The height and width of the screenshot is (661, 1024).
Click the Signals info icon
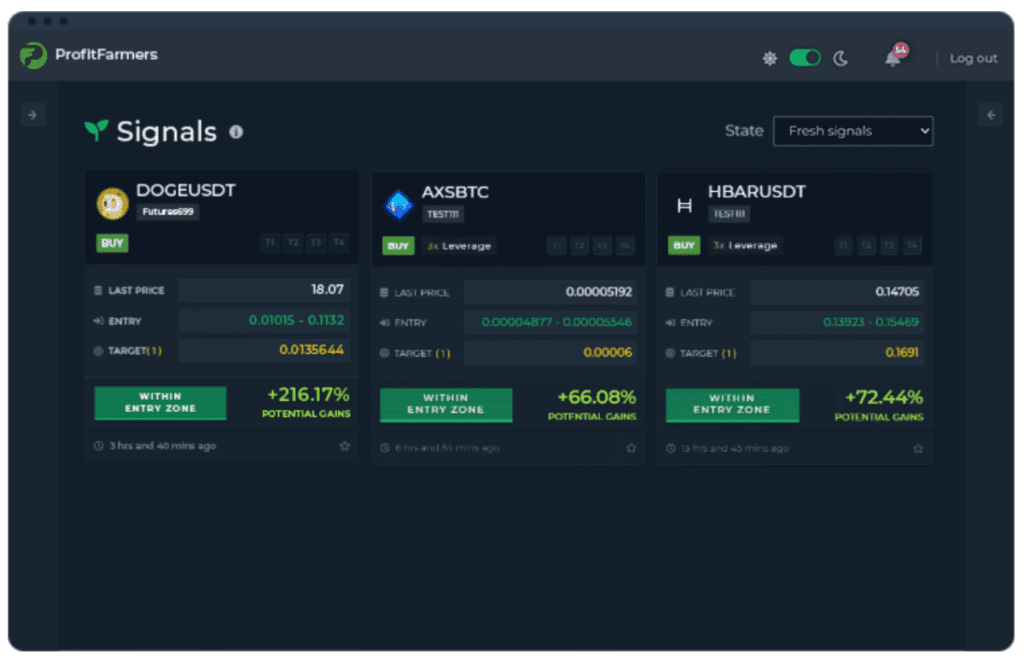236,132
